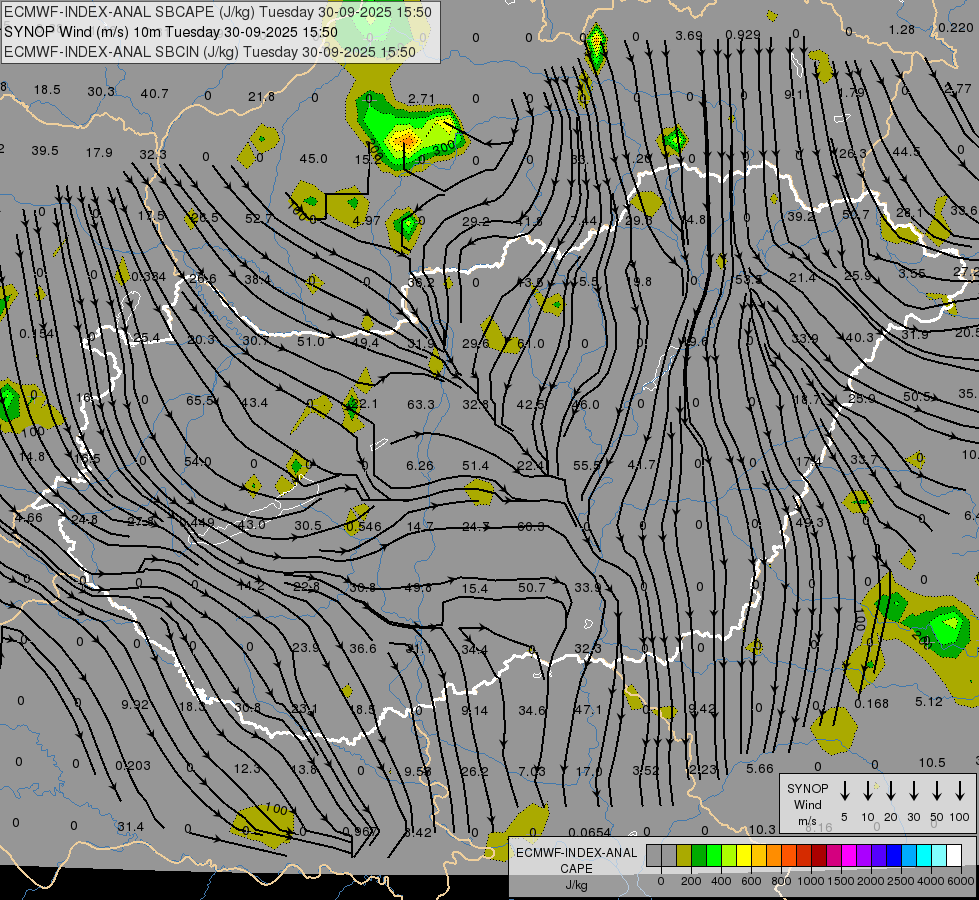Click the 1500 tick on CAPE scale
The image size is (979, 900).
click(840, 881)
